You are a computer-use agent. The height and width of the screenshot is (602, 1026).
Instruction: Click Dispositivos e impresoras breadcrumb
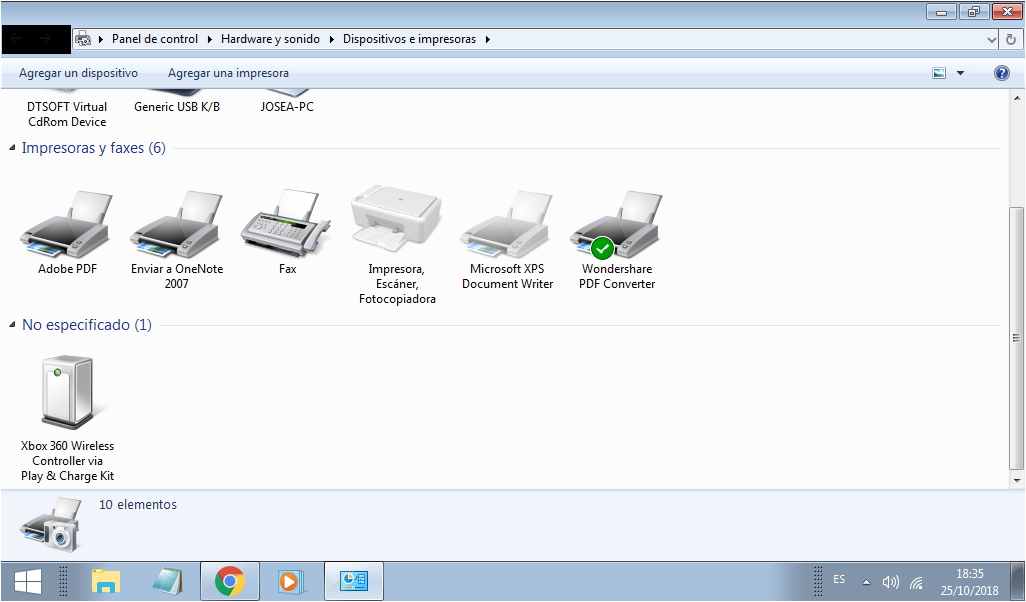[x=410, y=39]
